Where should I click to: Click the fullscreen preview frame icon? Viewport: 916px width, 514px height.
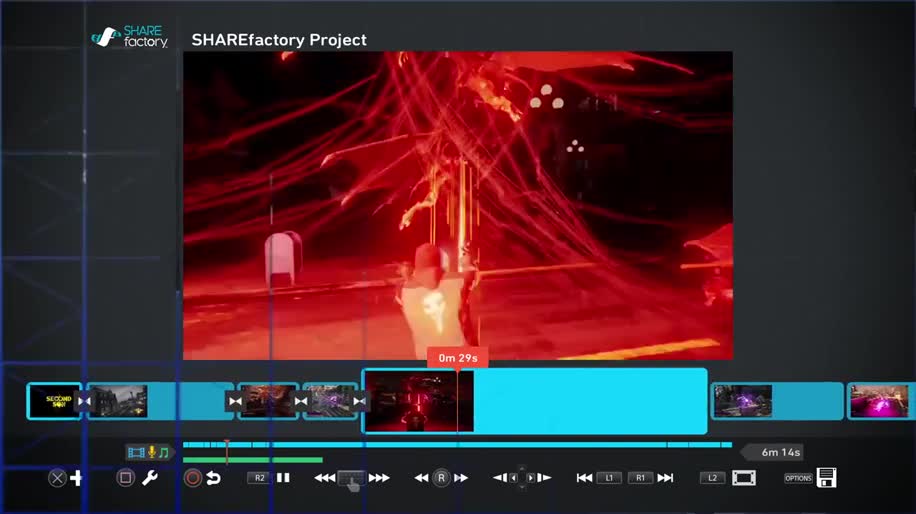click(744, 478)
